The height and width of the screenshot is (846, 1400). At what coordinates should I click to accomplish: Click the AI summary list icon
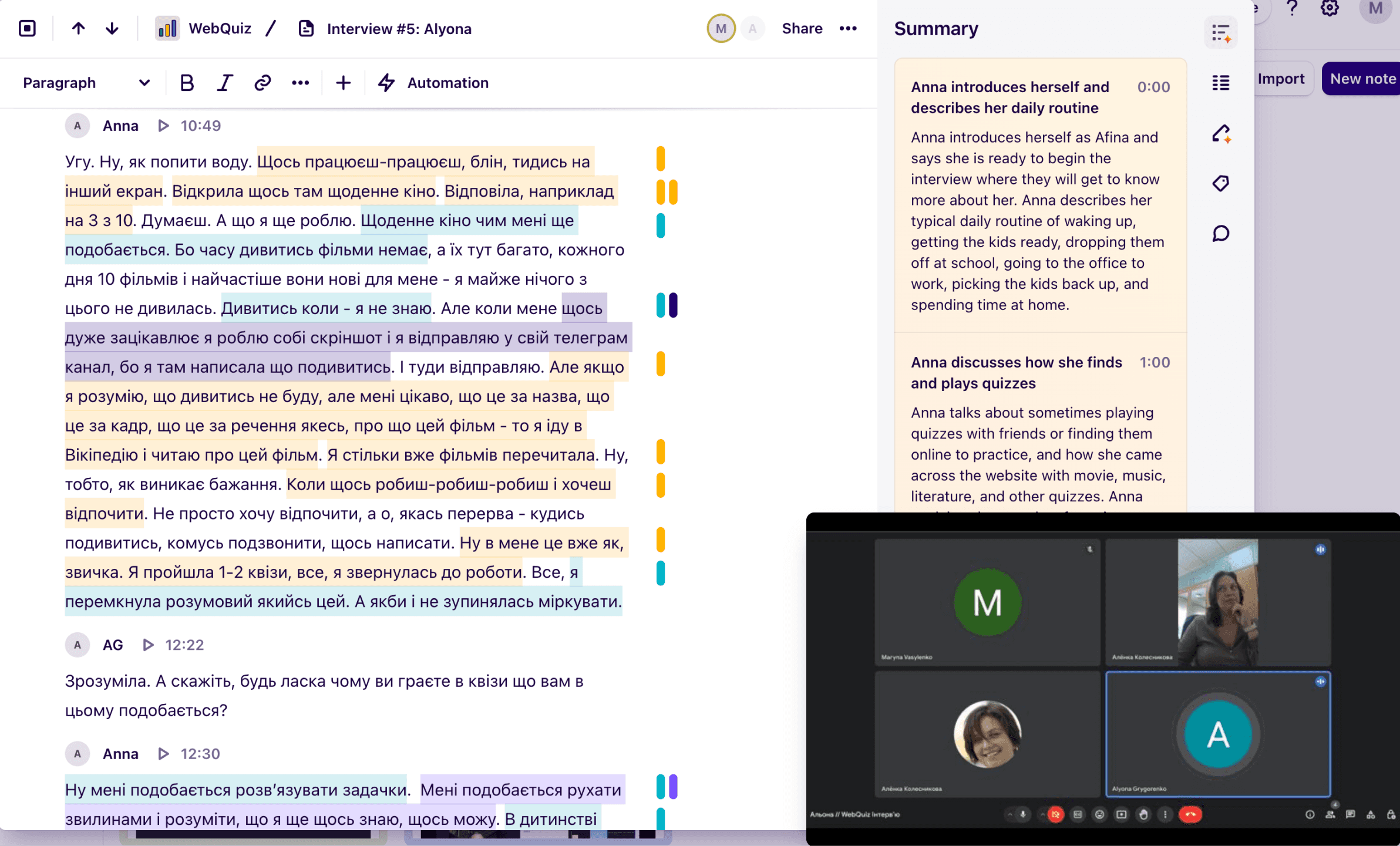pos(1221,32)
